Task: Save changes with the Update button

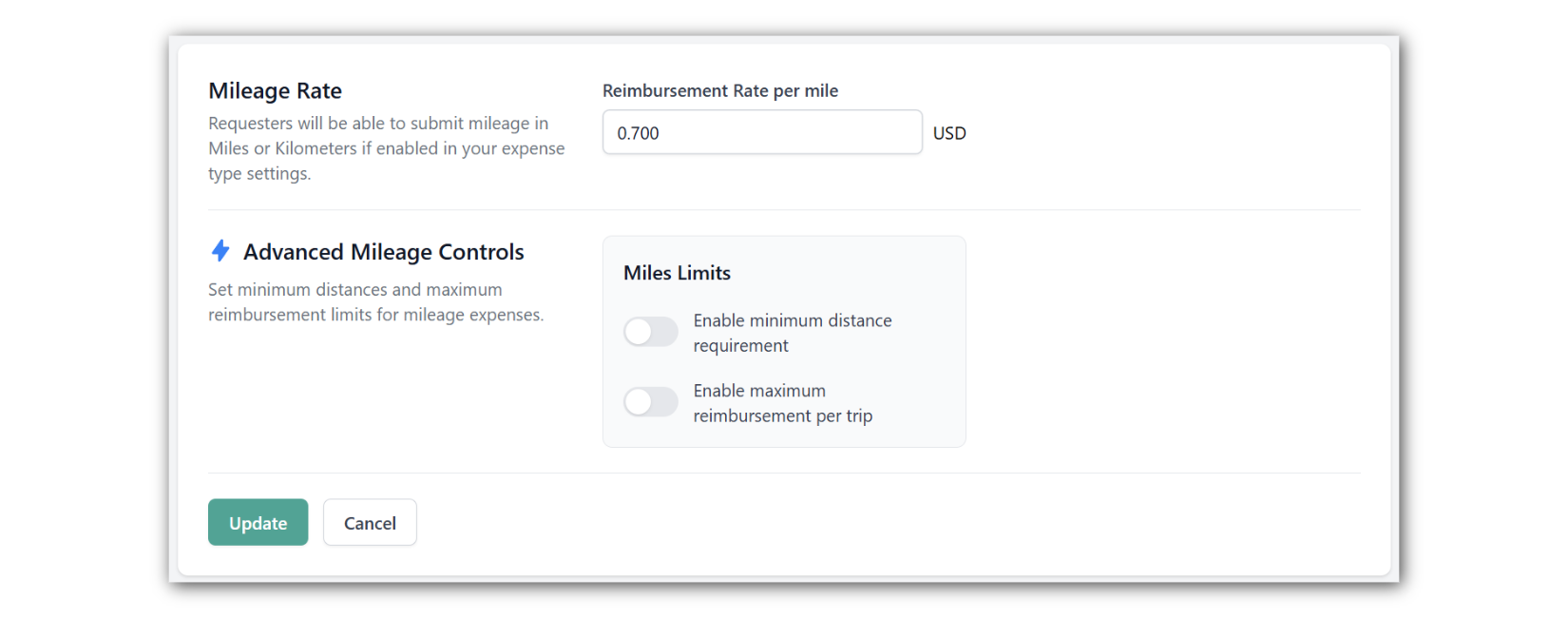Action: (x=258, y=522)
